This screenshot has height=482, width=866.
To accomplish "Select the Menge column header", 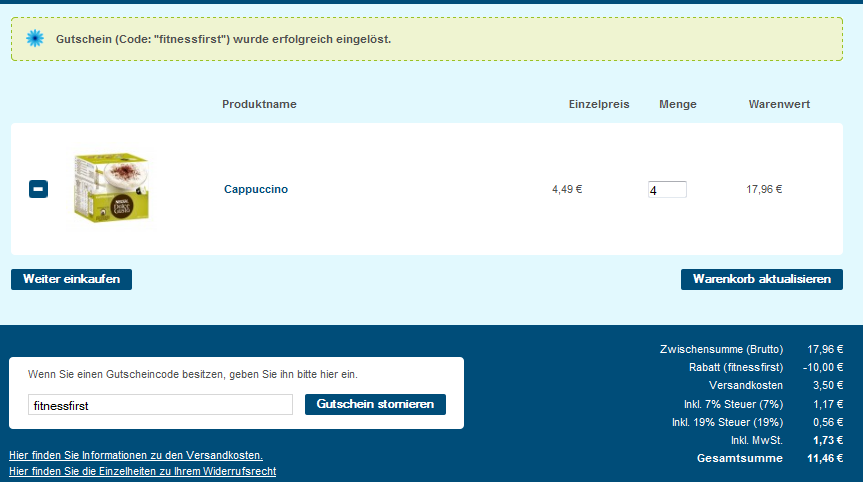I will pos(678,104).
